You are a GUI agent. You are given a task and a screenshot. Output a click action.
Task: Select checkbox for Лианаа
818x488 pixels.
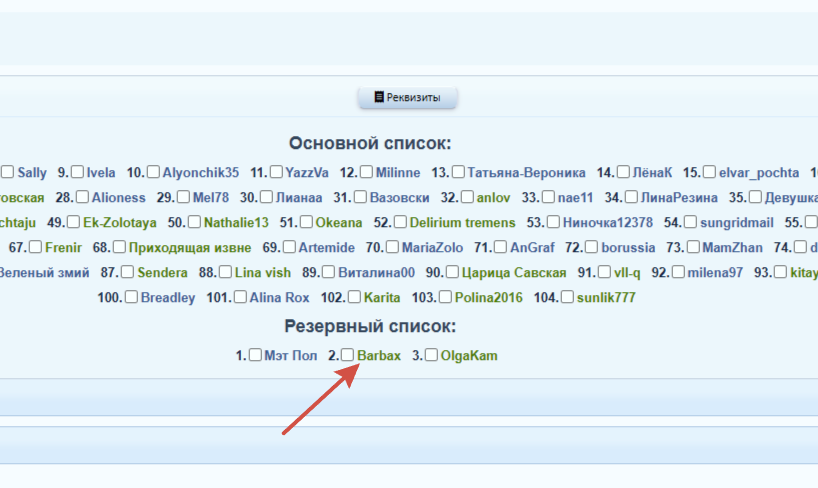[x=266, y=197]
